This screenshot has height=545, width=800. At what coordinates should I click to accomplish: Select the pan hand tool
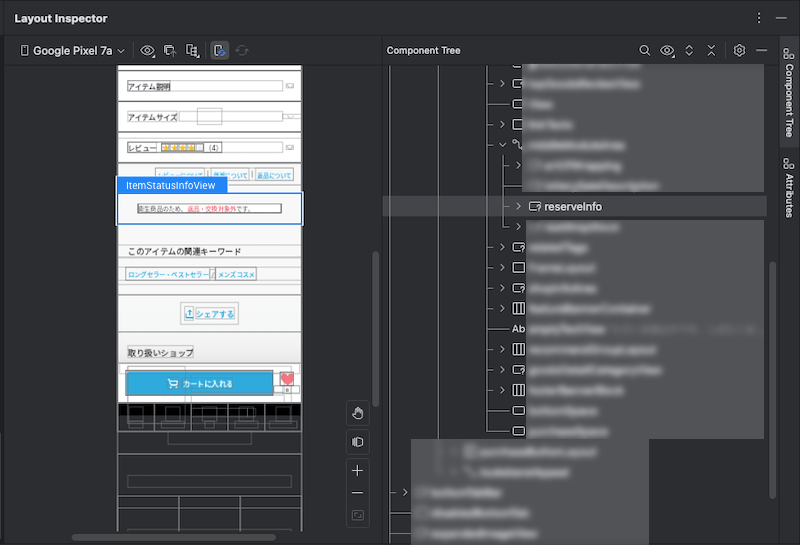(x=358, y=413)
